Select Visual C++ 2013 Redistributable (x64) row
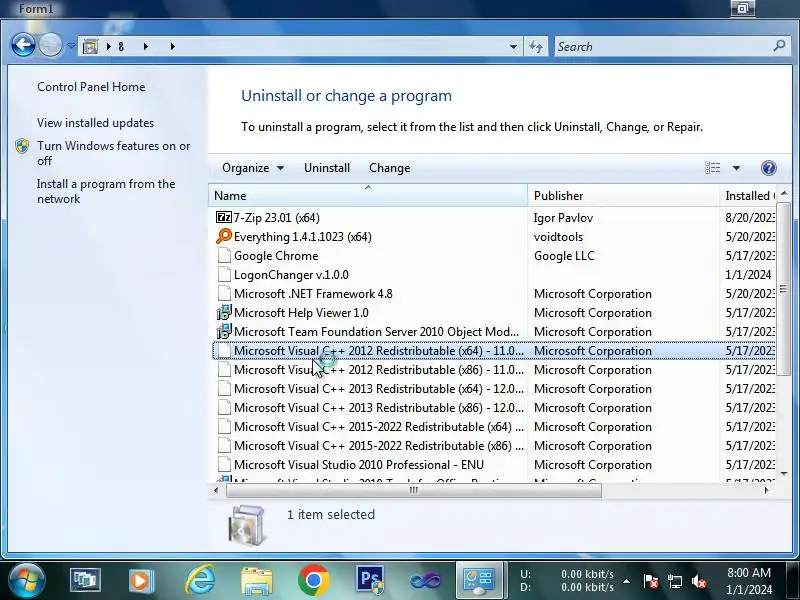 coord(494,389)
